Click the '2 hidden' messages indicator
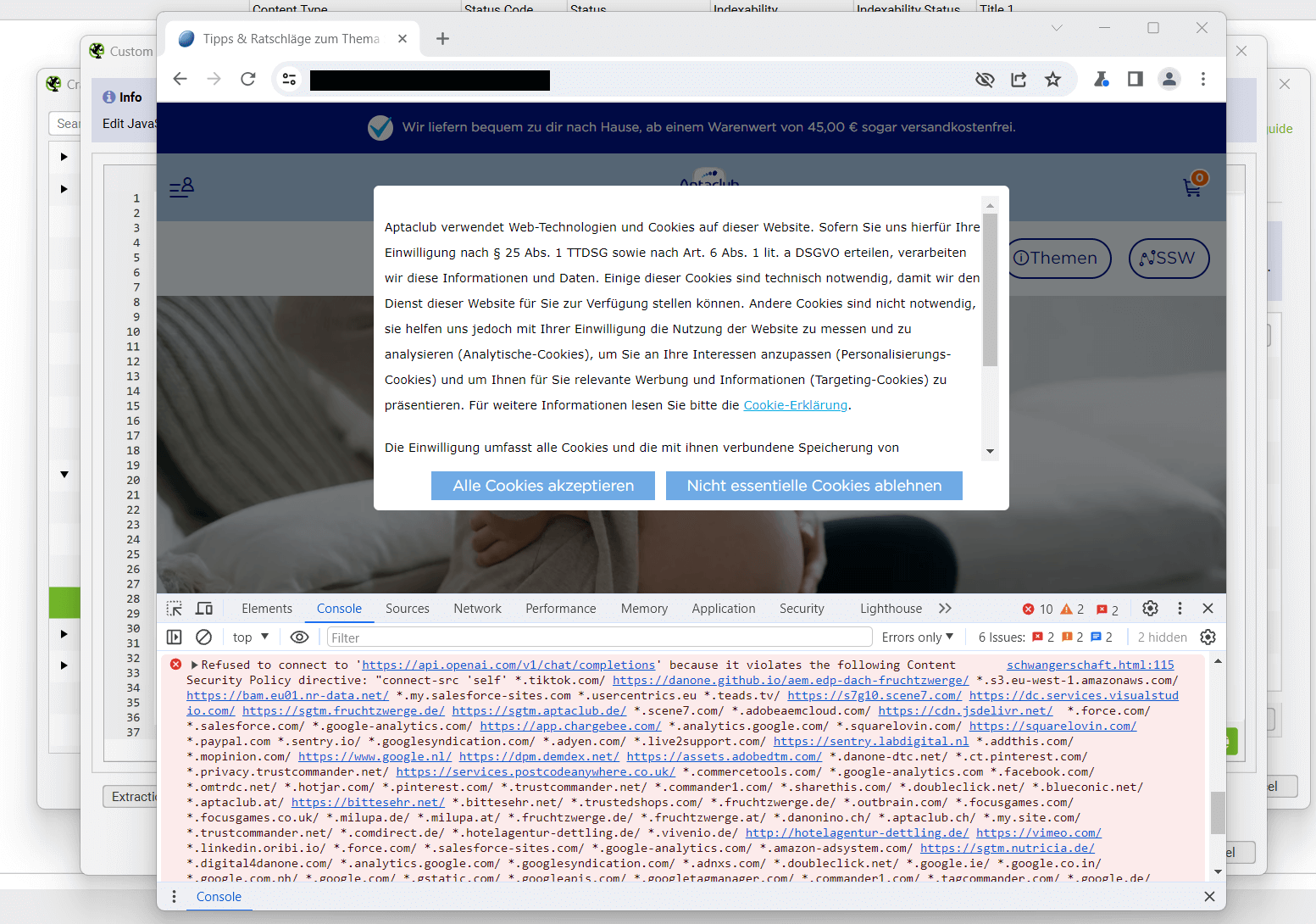This screenshot has height=924, width=1316. point(1162,637)
